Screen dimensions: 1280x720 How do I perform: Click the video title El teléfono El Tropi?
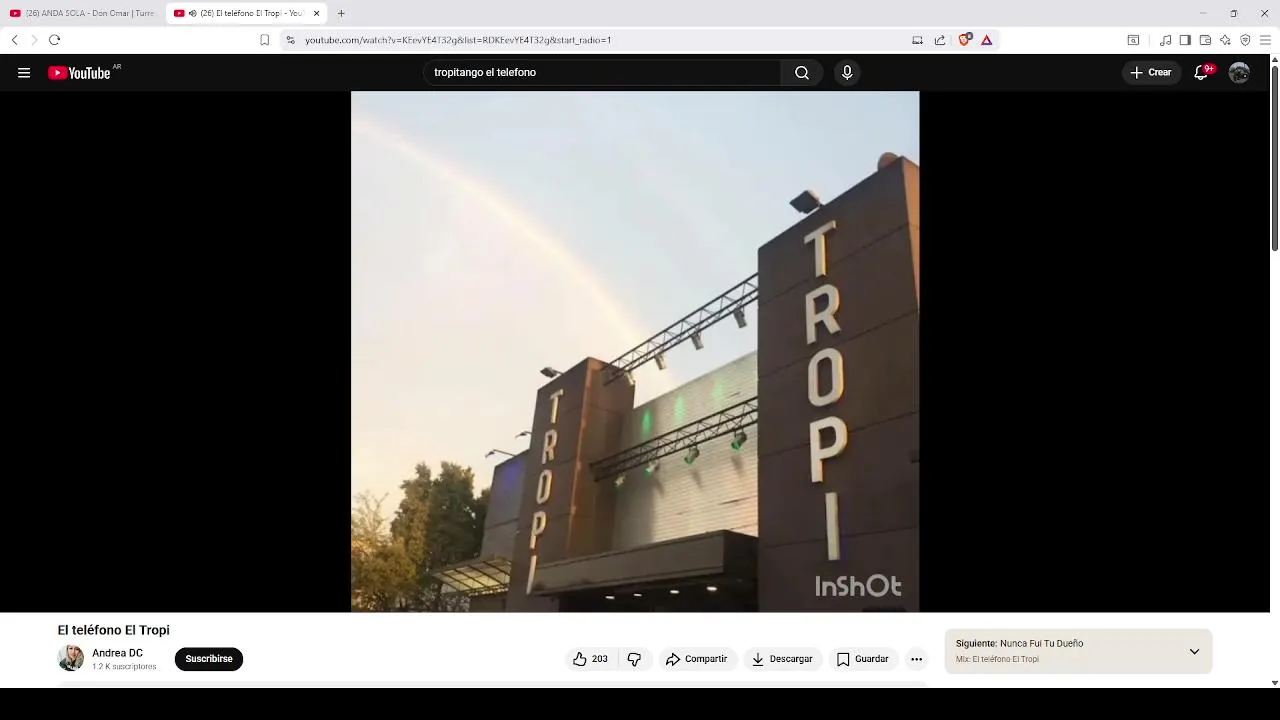coord(113,630)
